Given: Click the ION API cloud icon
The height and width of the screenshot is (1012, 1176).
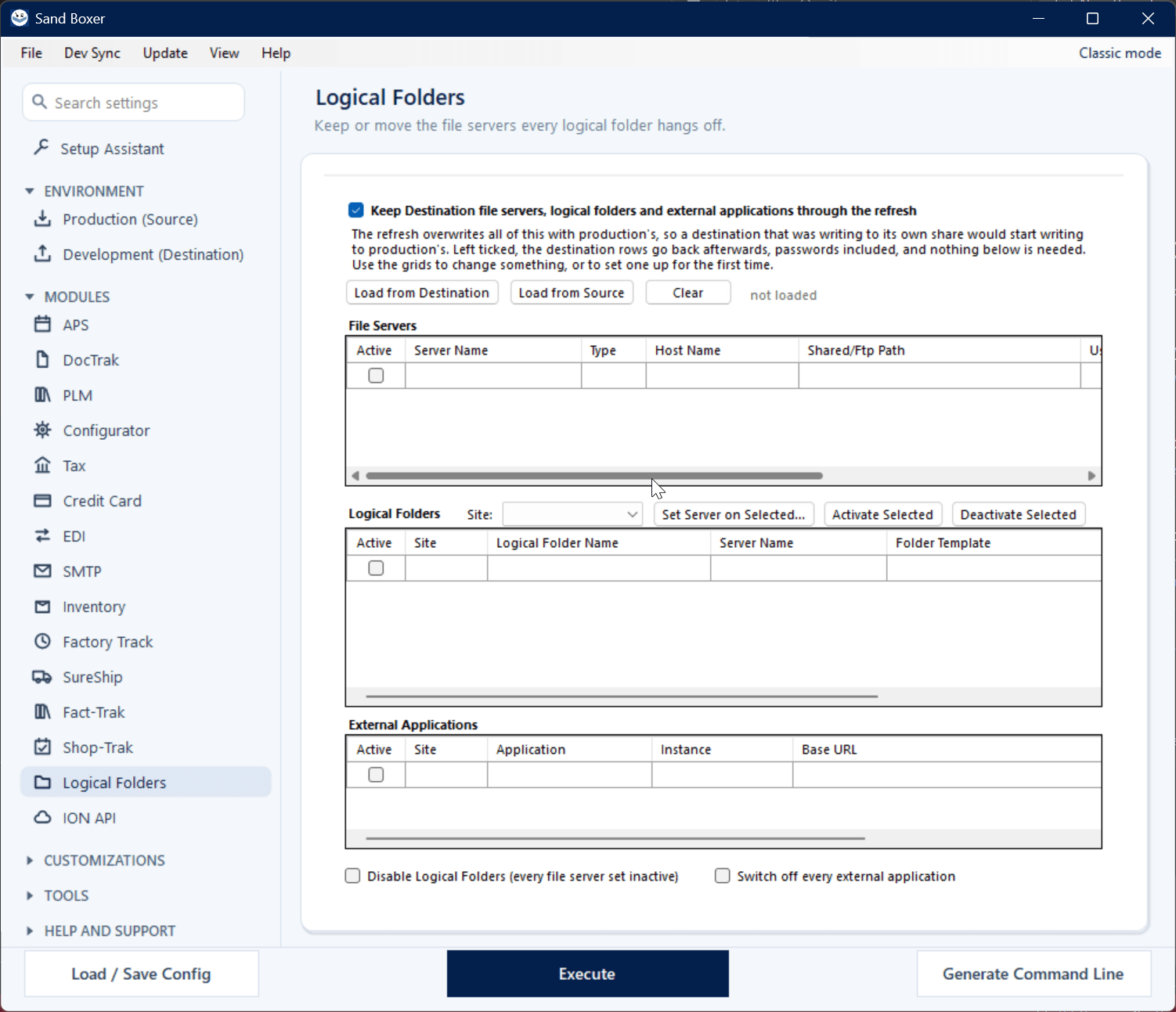Looking at the screenshot, I should pos(42,817).
